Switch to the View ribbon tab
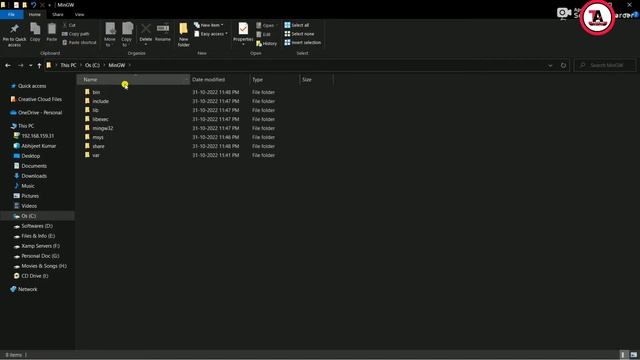 coord(80,15)
